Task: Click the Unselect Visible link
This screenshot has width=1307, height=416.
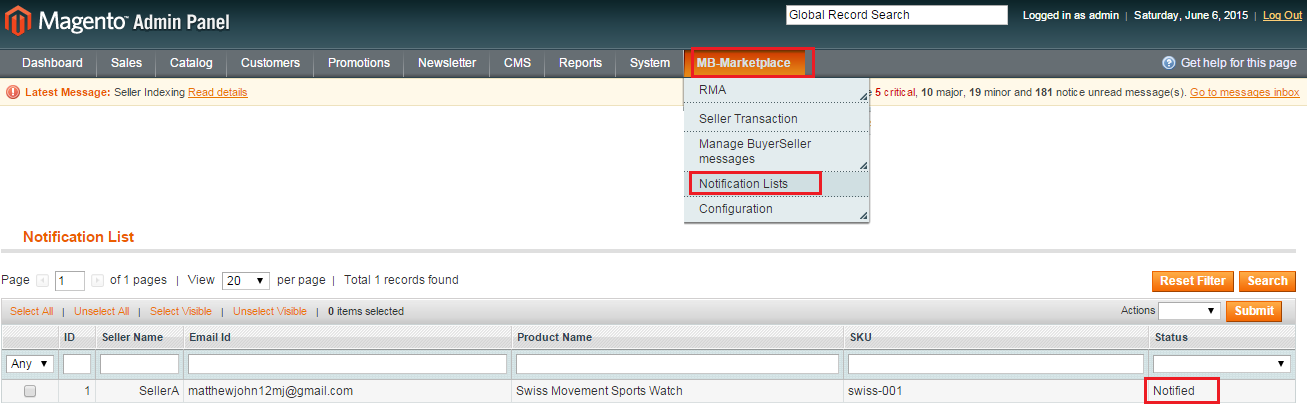Action: [270, 311]
